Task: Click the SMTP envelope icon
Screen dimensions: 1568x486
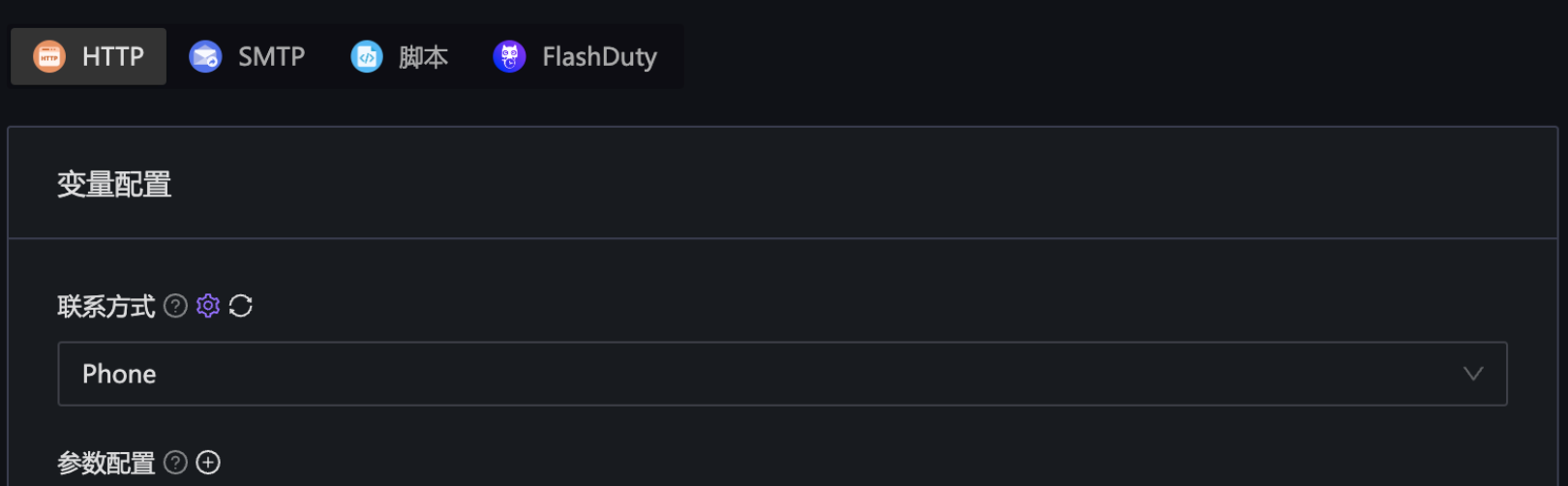Action: 205,57
